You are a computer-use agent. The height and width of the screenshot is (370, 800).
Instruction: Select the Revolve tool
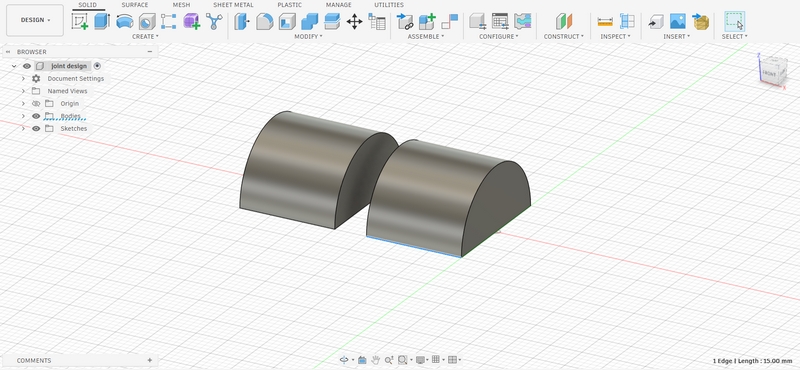coord(124,21)
